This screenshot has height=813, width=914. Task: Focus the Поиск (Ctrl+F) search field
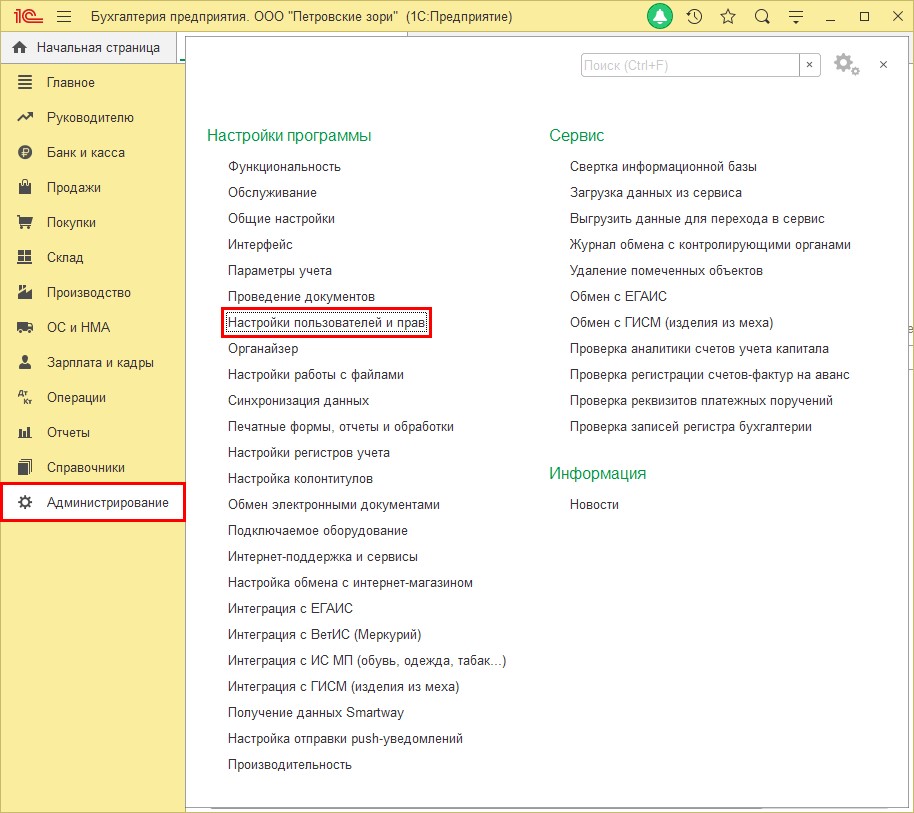[x=690, y=65]
